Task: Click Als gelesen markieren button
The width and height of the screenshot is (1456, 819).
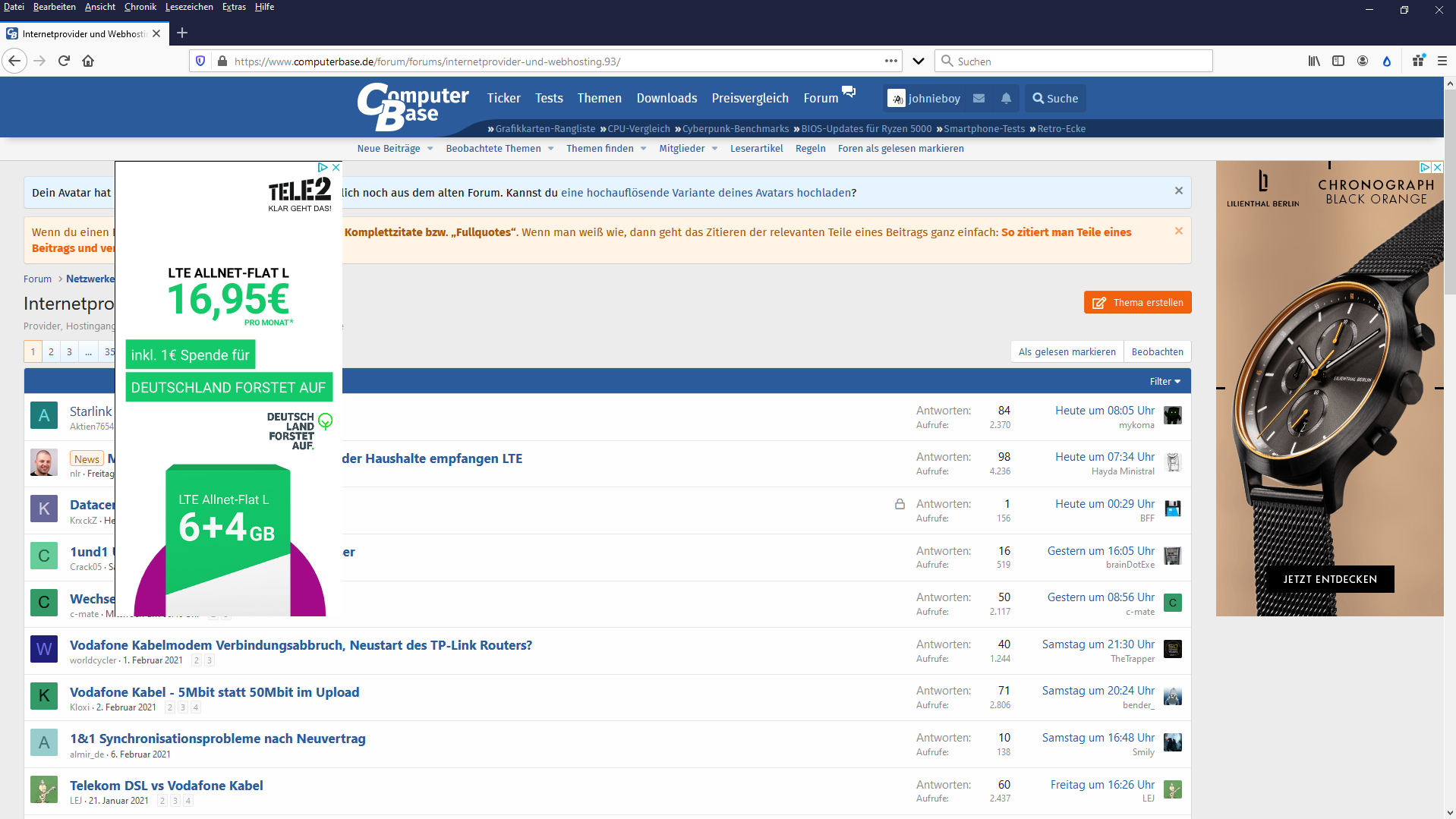Action: (x=1067, y=351)
